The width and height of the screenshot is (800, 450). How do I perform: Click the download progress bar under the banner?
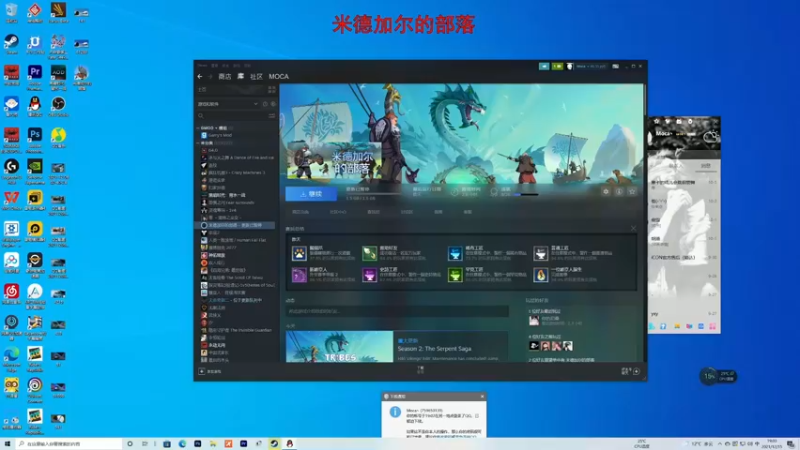click(375, 194)
